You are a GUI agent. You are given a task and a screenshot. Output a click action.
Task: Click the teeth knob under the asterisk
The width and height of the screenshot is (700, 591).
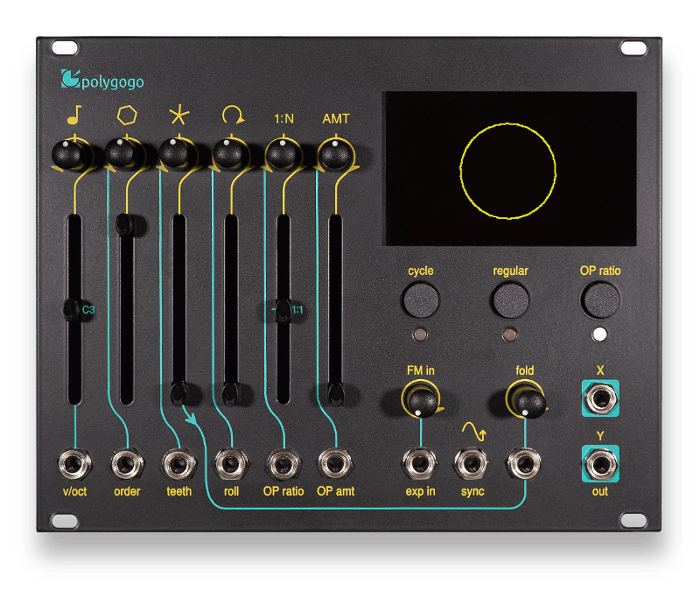(175, 154)
